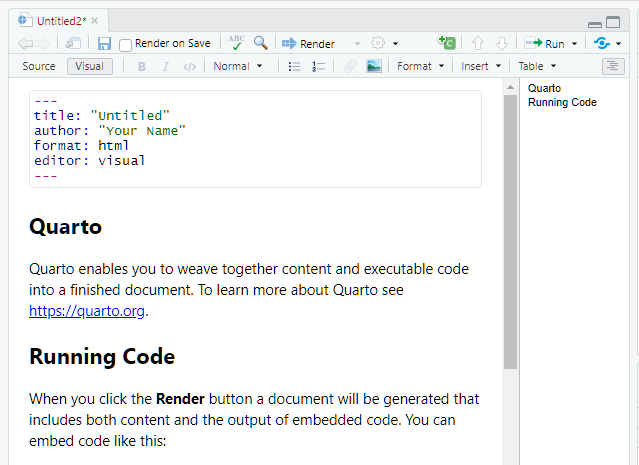Insert a hyperlink
The height and width of the screenshot is (465, 639).
point(350,66)
